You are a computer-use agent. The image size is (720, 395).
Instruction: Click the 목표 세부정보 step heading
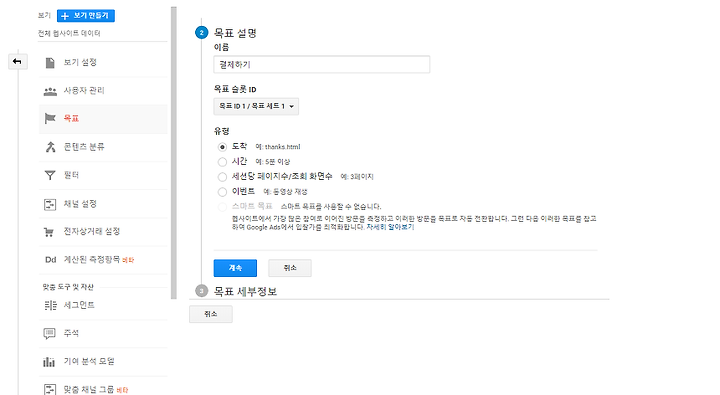tap(245, 292)
